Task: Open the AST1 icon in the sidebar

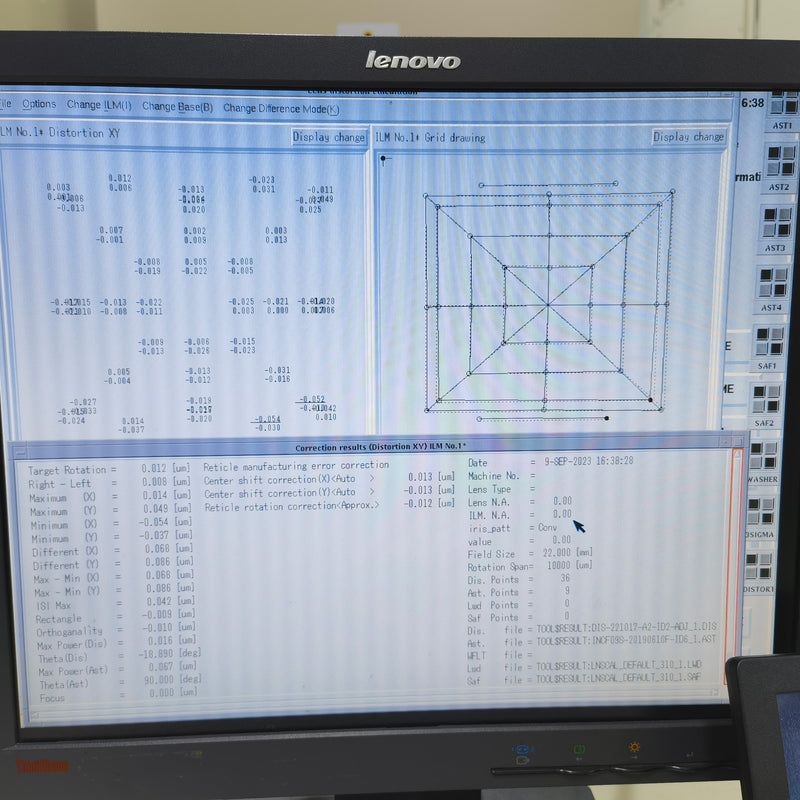Action: tap(783, 110)
